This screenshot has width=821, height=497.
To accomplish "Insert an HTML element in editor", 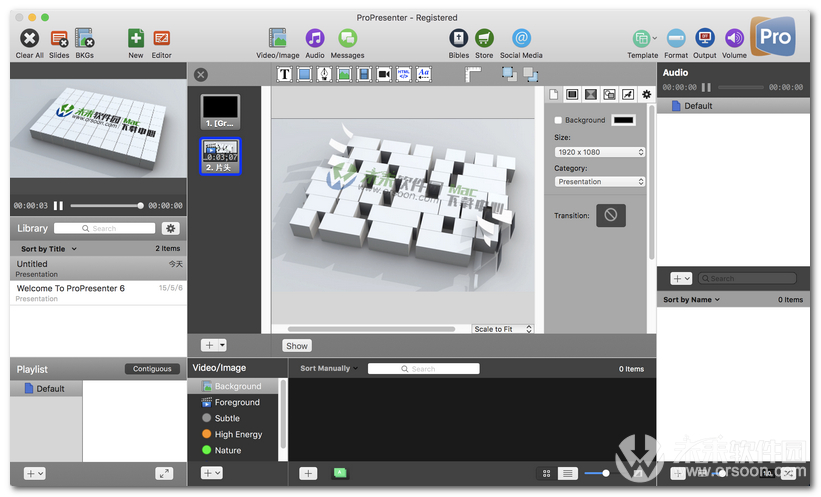I will (x=404, y=74).
